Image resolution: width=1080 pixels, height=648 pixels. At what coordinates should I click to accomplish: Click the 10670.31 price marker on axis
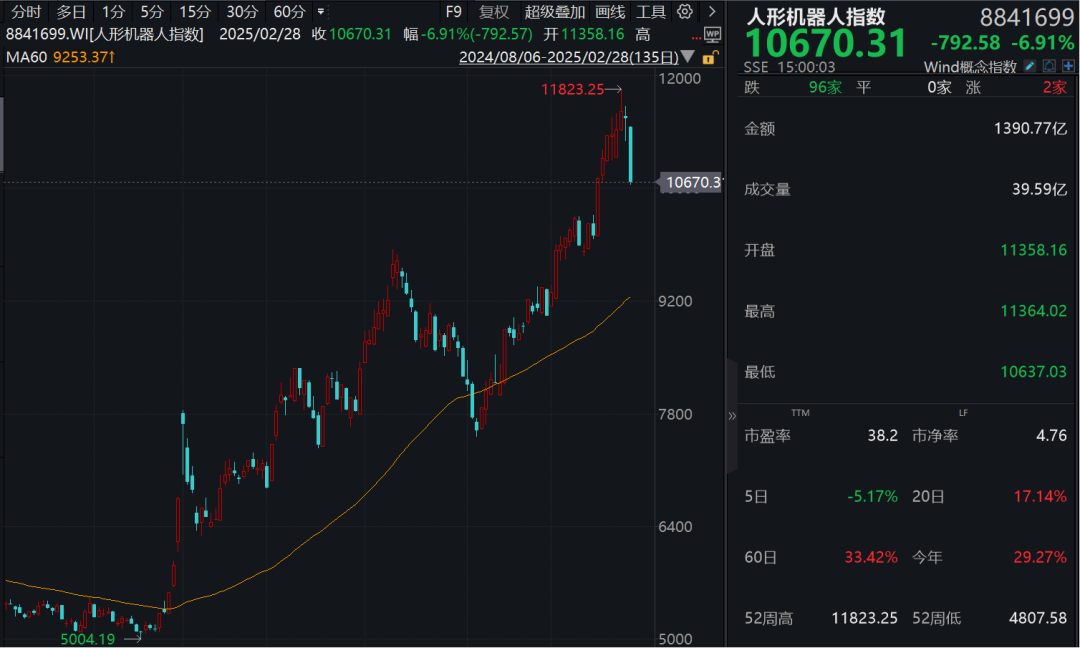point(691,182)
